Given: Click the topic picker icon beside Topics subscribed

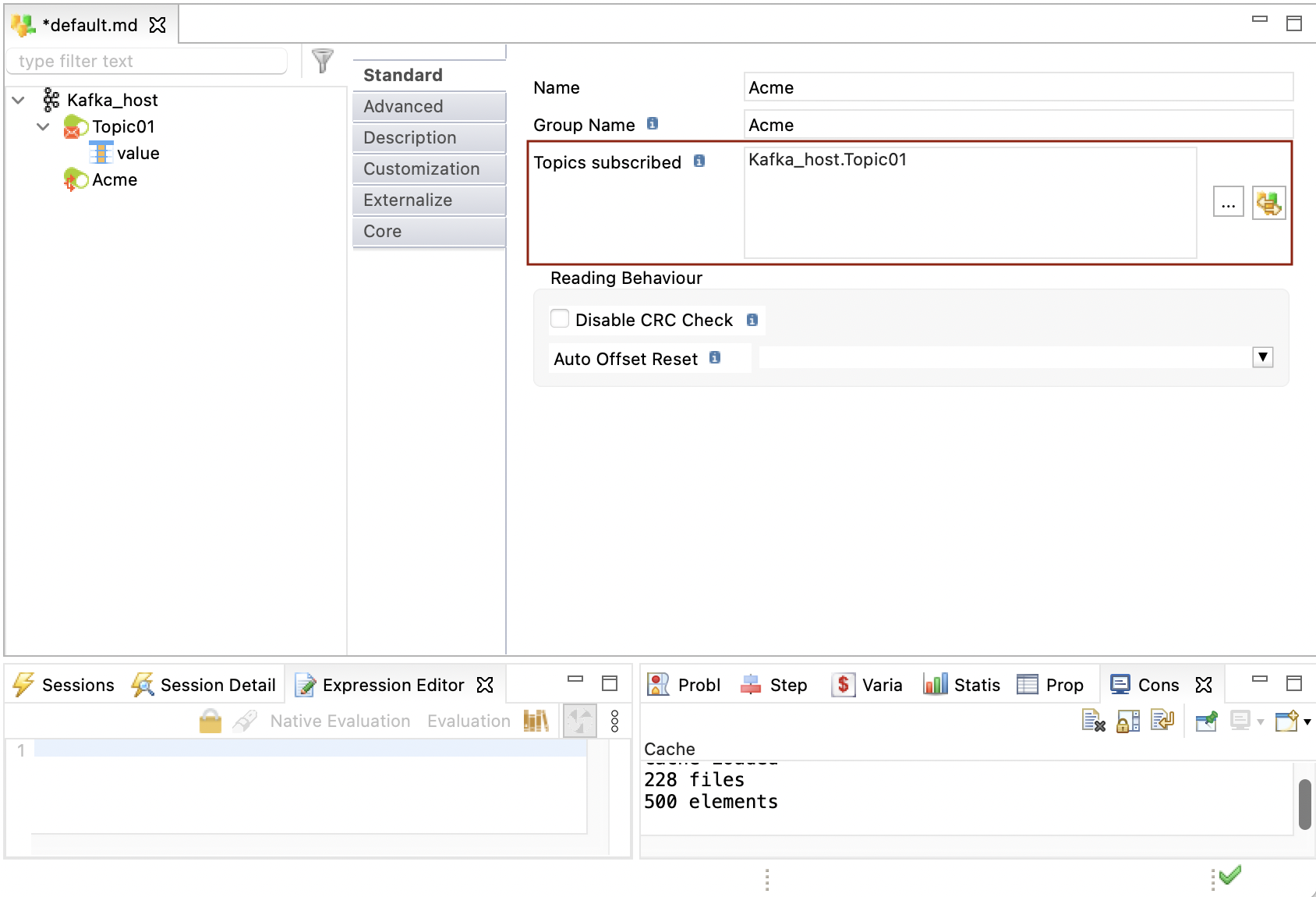Looking at the screenshot, I should tap(1268, 204).
